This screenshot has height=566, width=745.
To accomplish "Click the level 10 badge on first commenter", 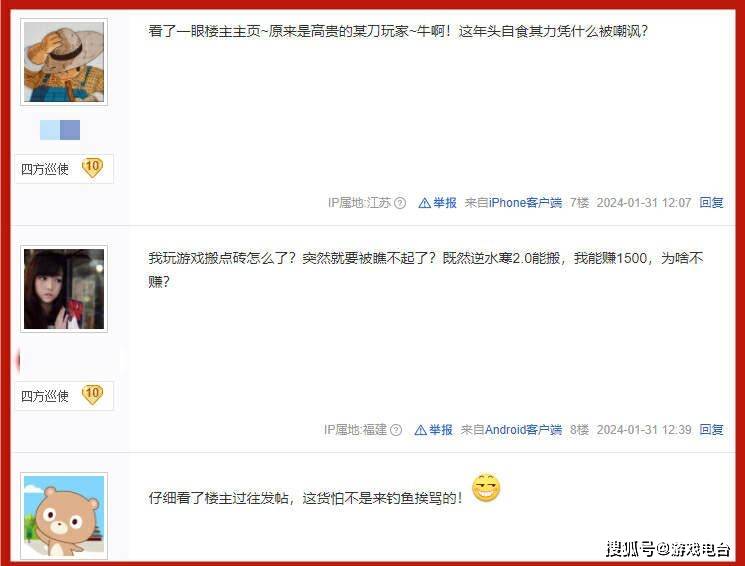I will pyautogui.click(x=92, y=168).
